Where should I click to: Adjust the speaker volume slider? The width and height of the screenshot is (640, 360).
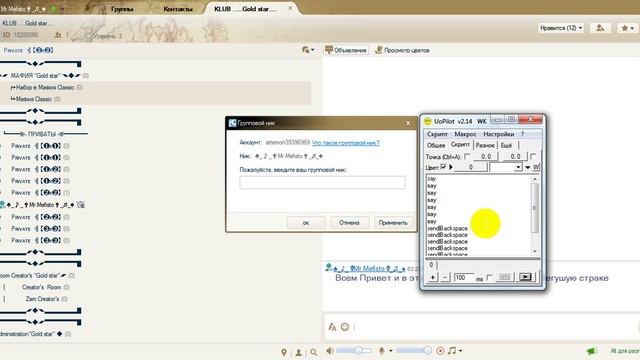[x=354, y=351]
